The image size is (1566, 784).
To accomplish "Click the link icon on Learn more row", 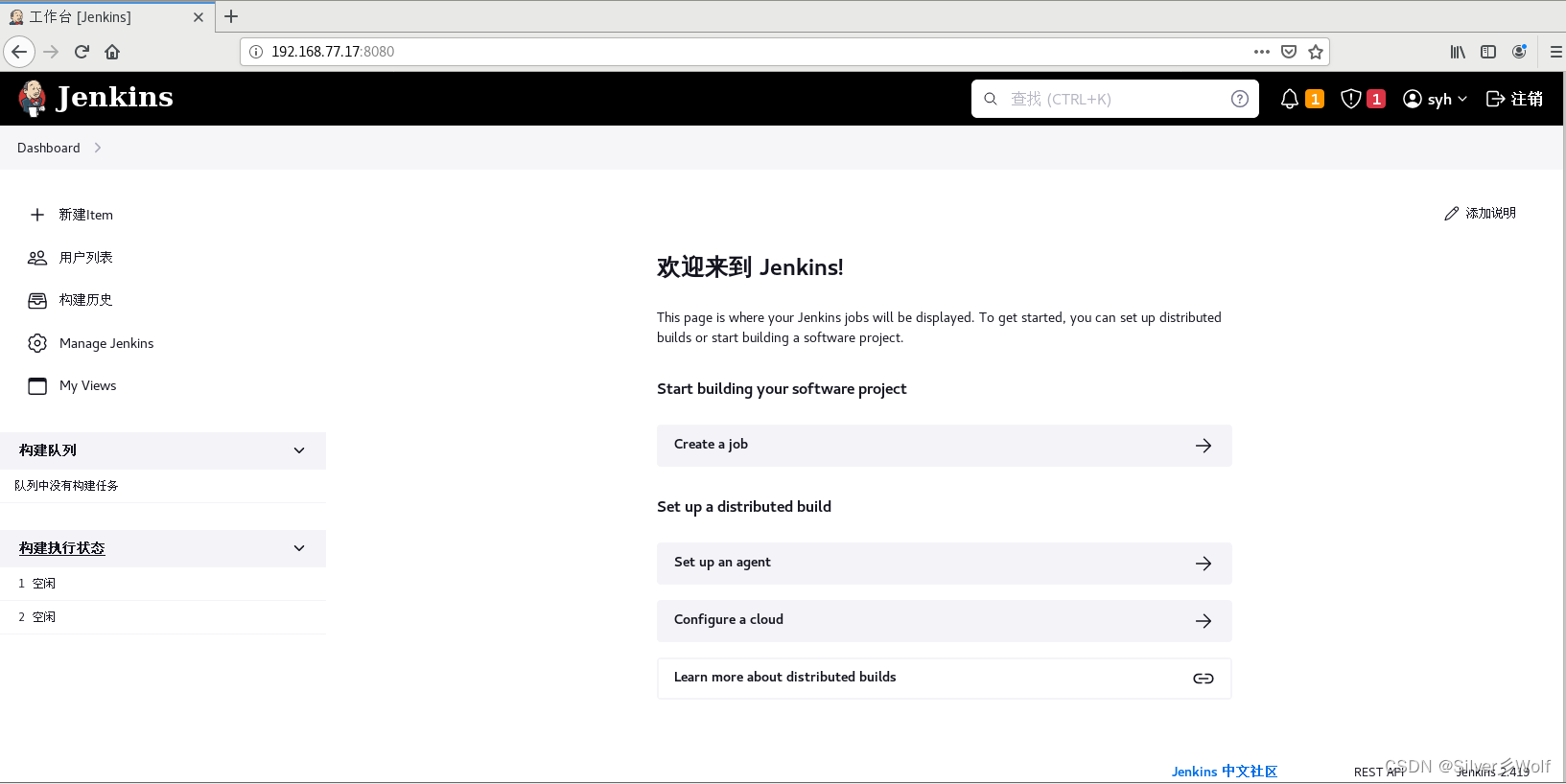I will tap(1204, 679).
